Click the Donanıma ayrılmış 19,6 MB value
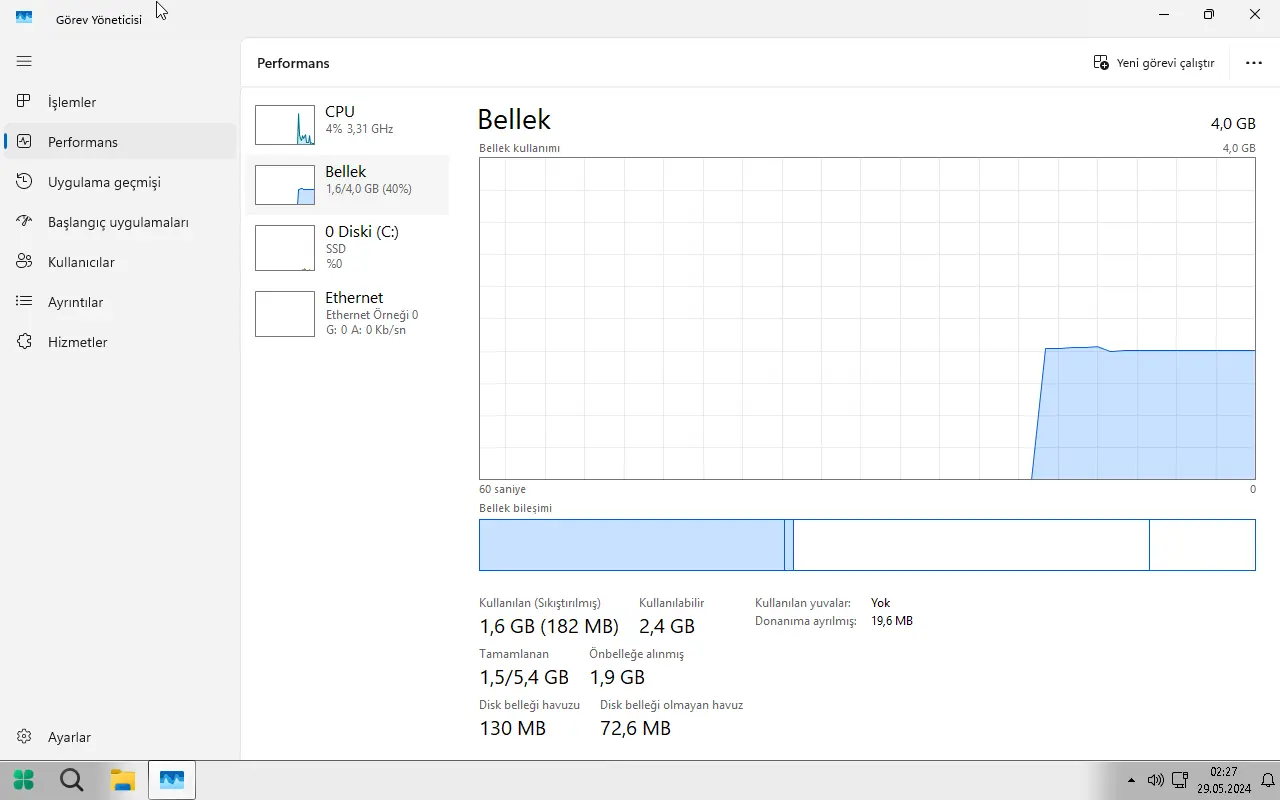 [892, 621]
